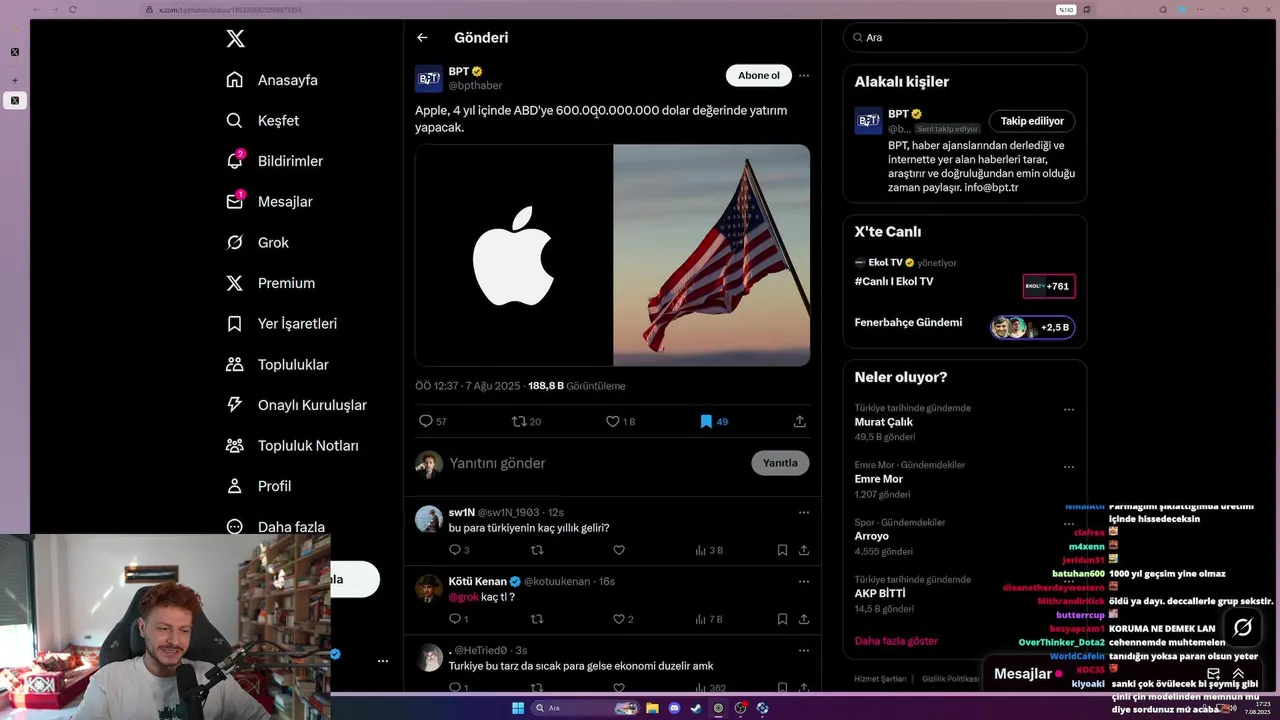This screenshot has width=1280, height=720.
Task: Open File Explorer from the taskbar
Action: [652, 708]
